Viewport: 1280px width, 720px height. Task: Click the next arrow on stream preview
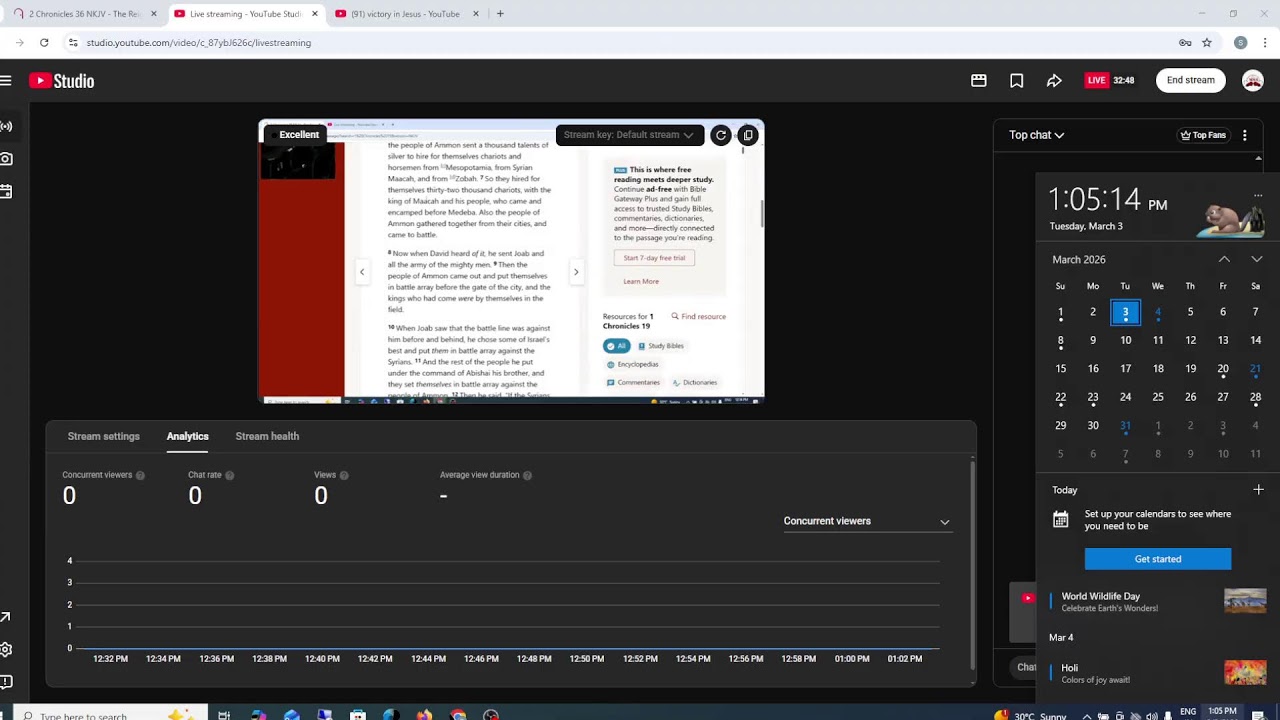click(x=576, y=272)
